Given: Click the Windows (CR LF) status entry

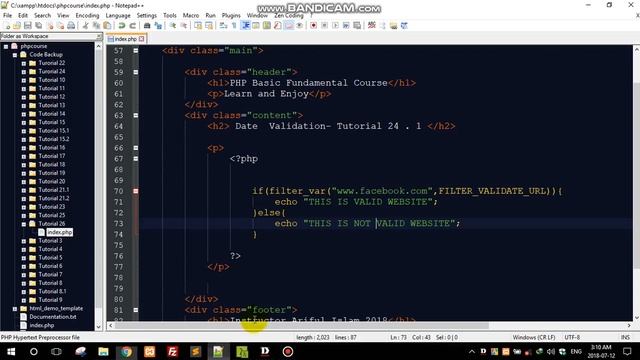Looking at the screenshot, I should (534, 338).
